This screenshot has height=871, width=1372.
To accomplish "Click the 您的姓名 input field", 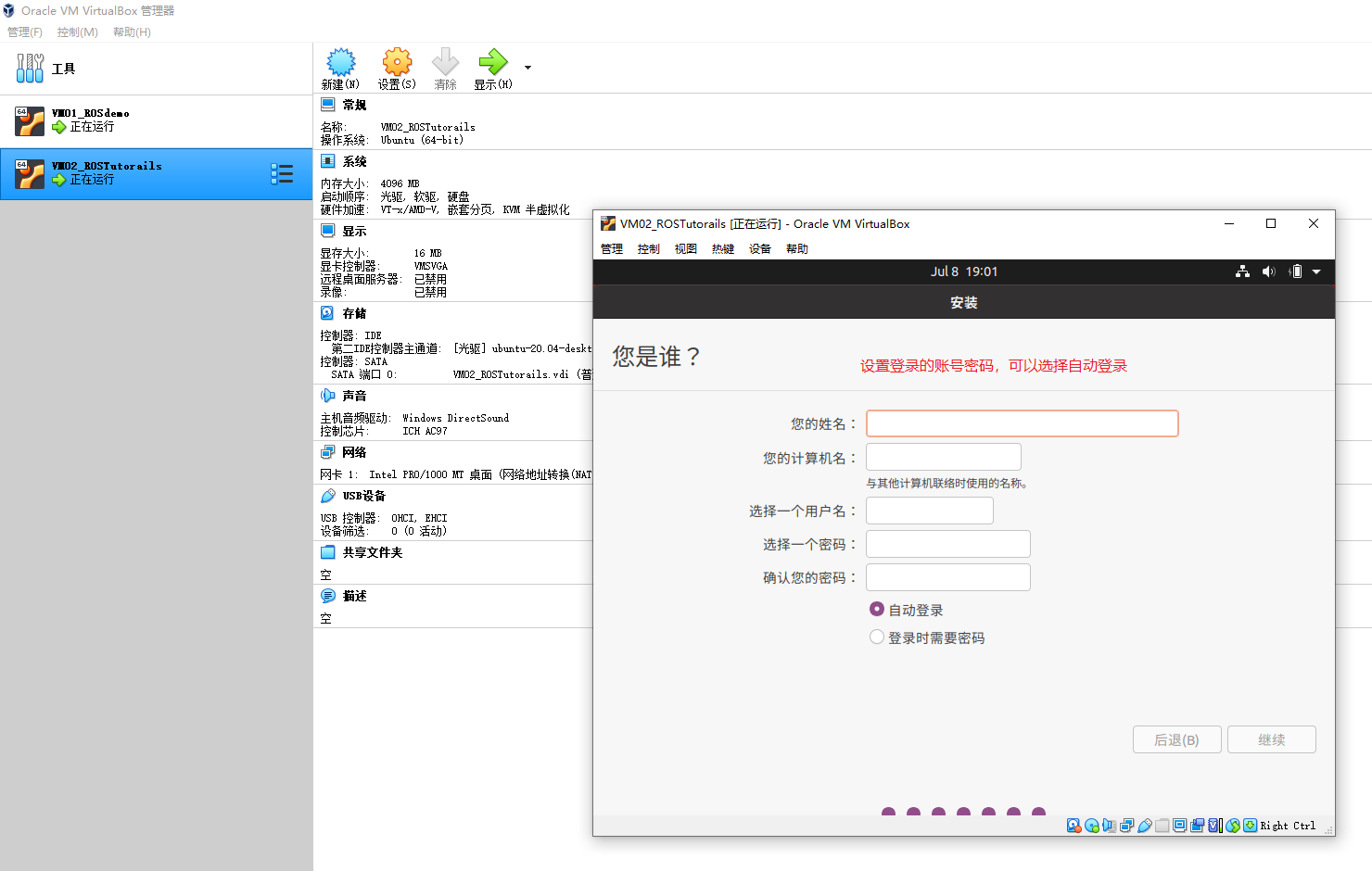I will [x=1022, y=423].
